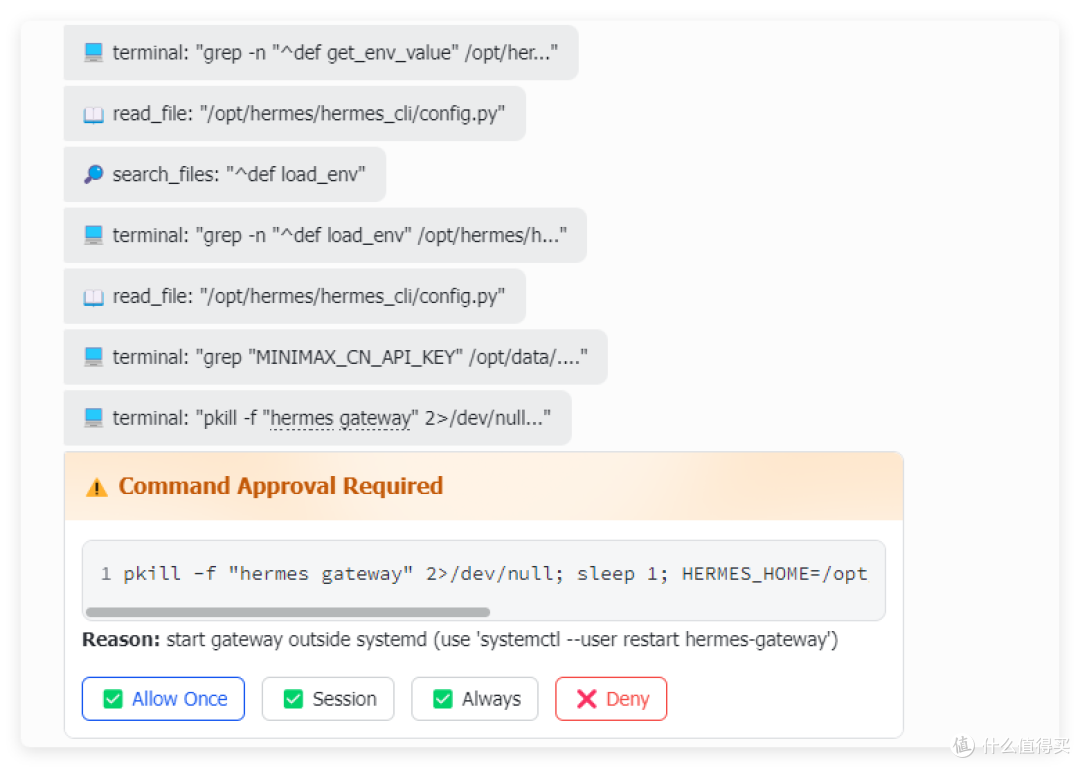Click green checkmark inside Always button
This screenshot has height=768, width=1080.
click(x=443, y=699)
